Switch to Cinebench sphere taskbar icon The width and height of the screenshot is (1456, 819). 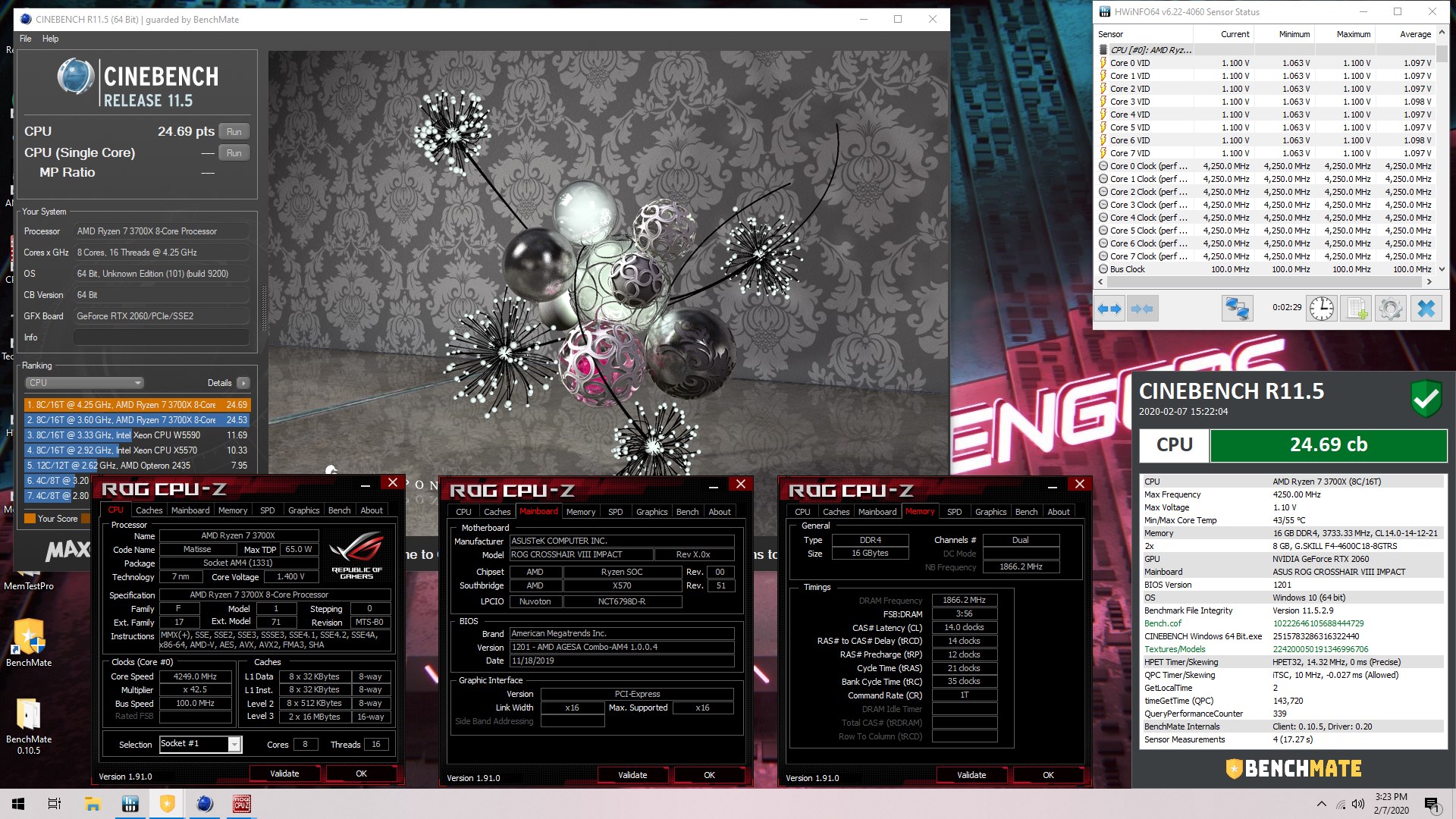click(205, 804)
